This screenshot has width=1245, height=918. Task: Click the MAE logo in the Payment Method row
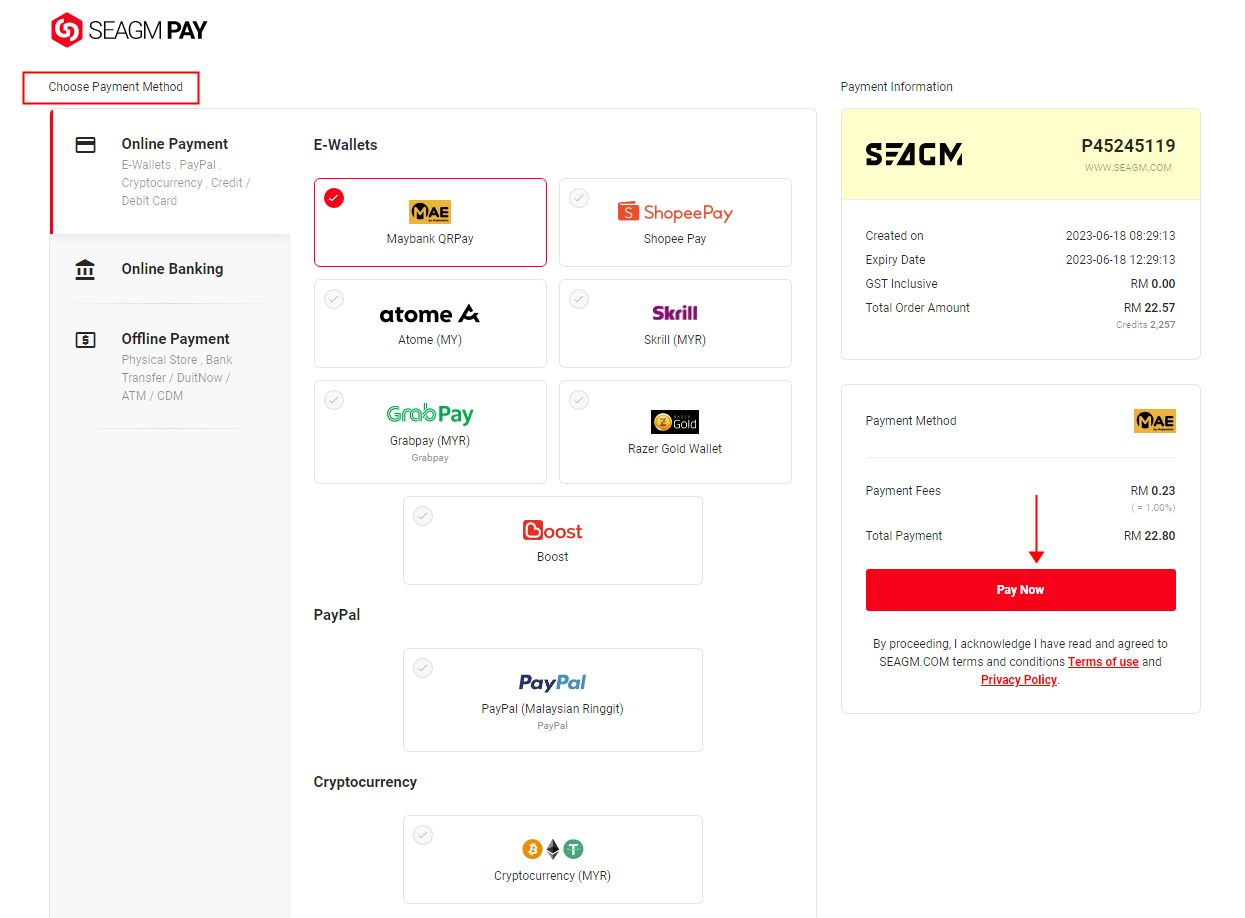click(1155, 421)
